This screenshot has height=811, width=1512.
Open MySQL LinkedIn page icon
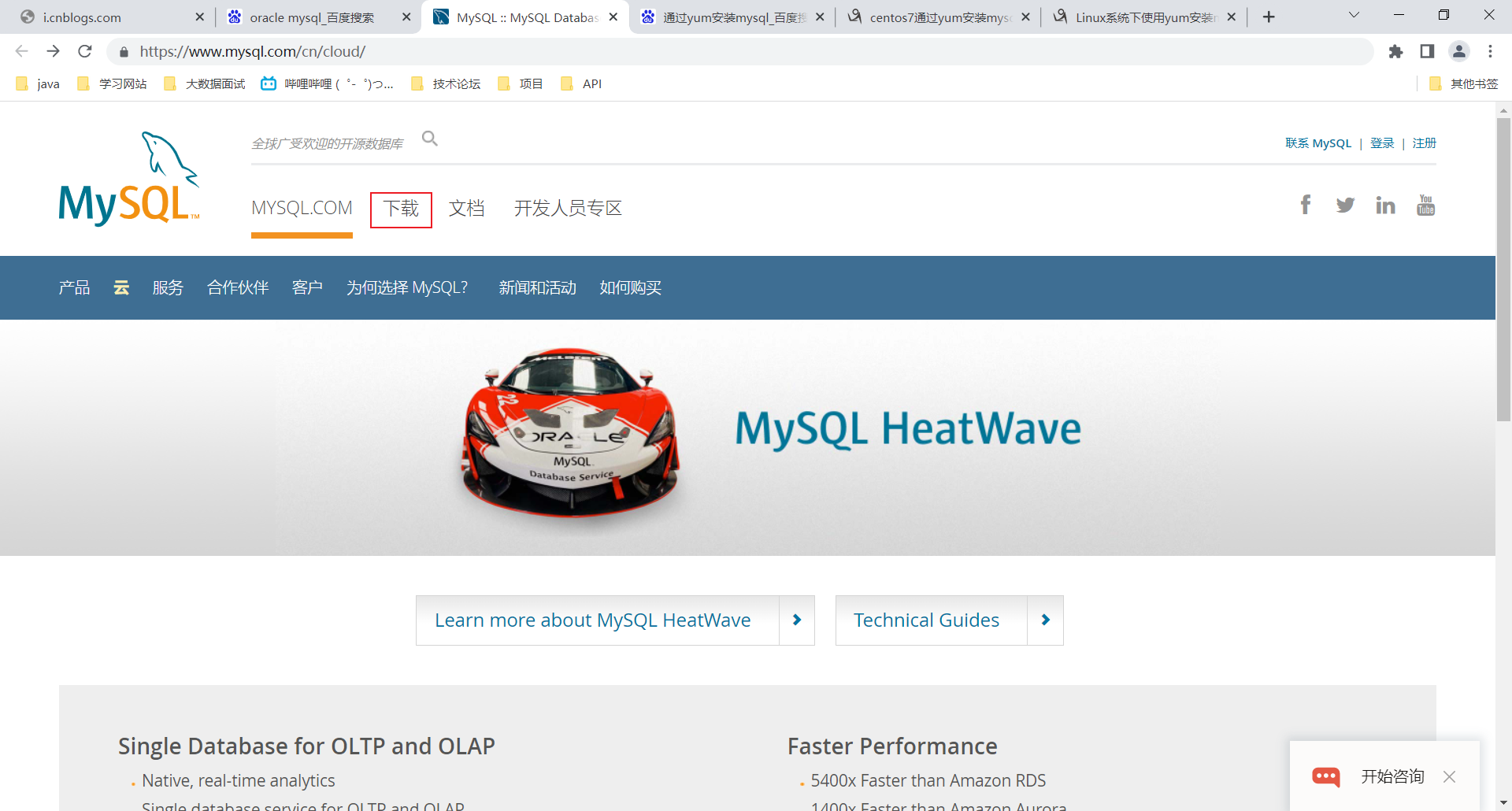pos(1385,206)
